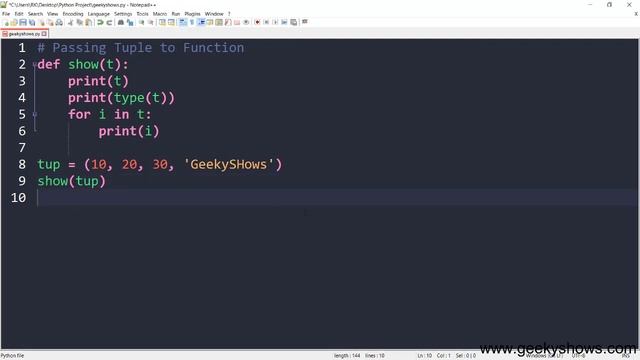Collapse the def show fold marker
The height and width of the screenshot is (360, 640).
[35, 64]
